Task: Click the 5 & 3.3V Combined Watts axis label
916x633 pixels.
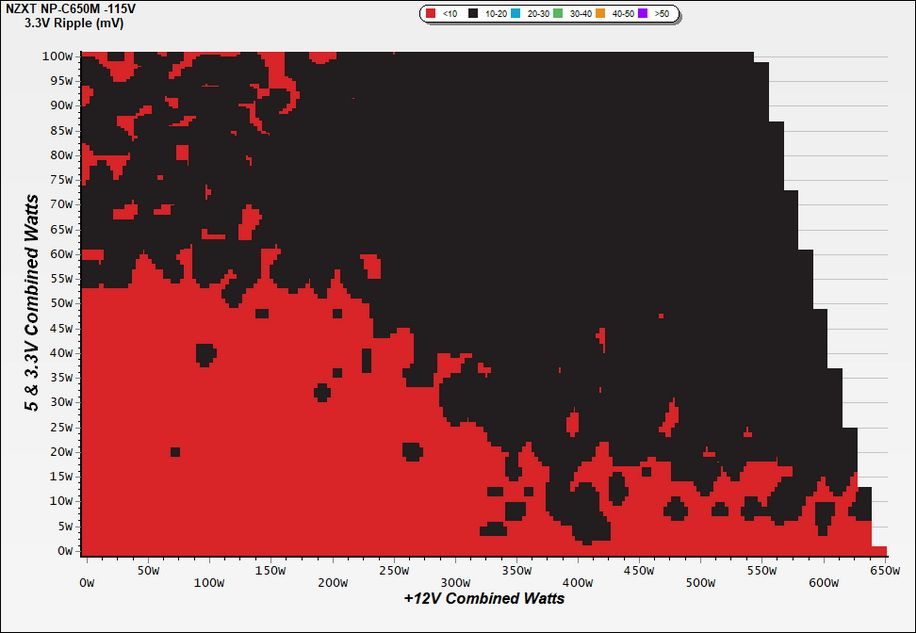Action: click(32, 302)
